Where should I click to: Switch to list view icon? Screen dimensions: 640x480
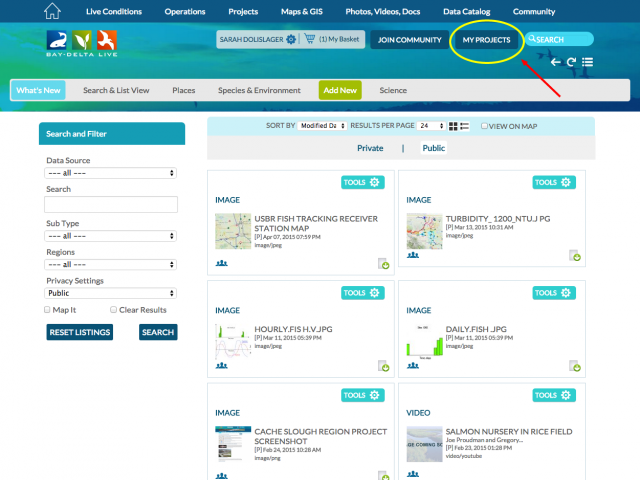tap(464, 126)
